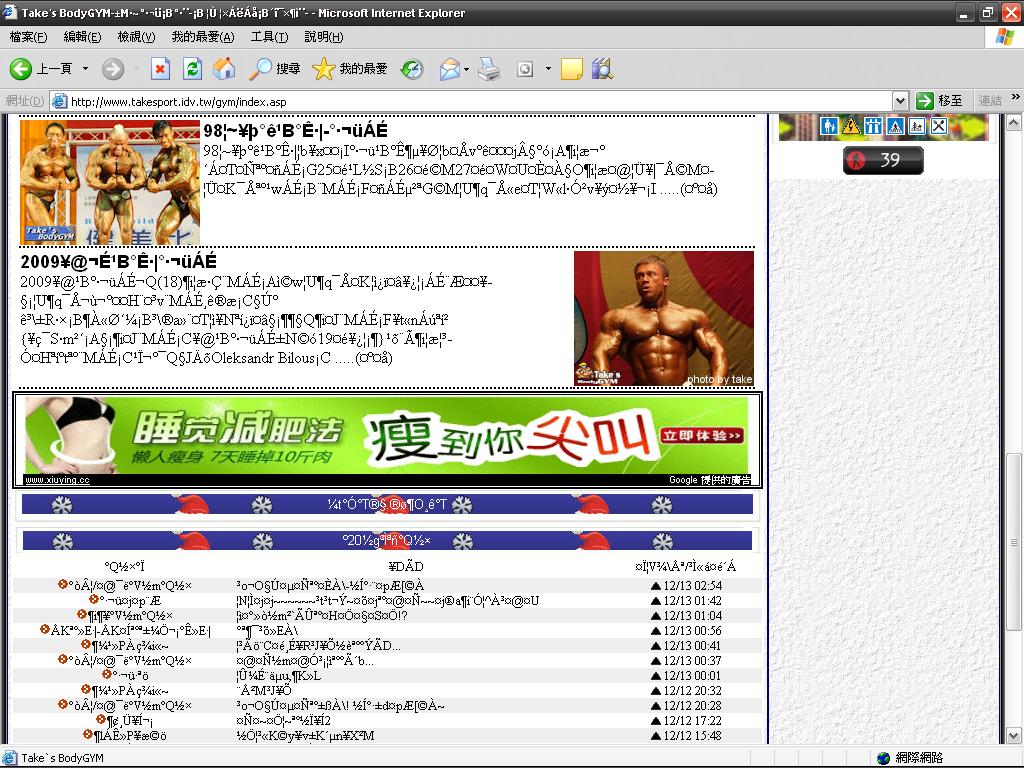Open the Tools (工具) menu

[269, 37]
